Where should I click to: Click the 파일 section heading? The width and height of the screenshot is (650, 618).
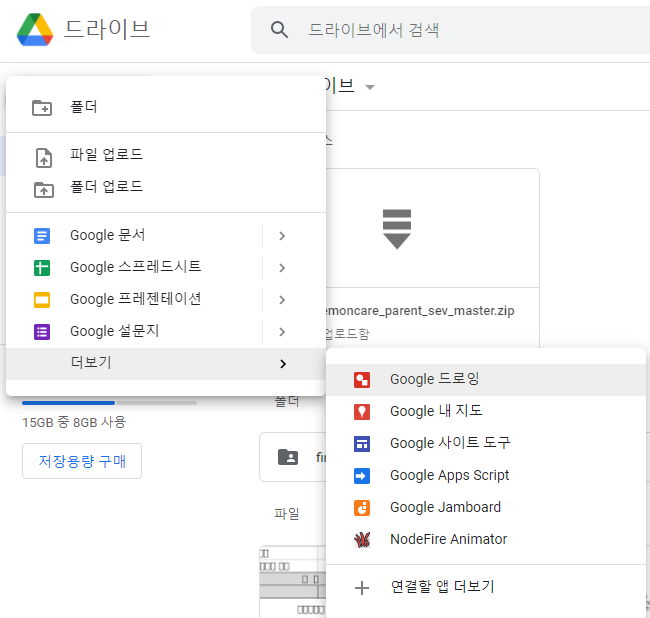(x=286, y=514)
